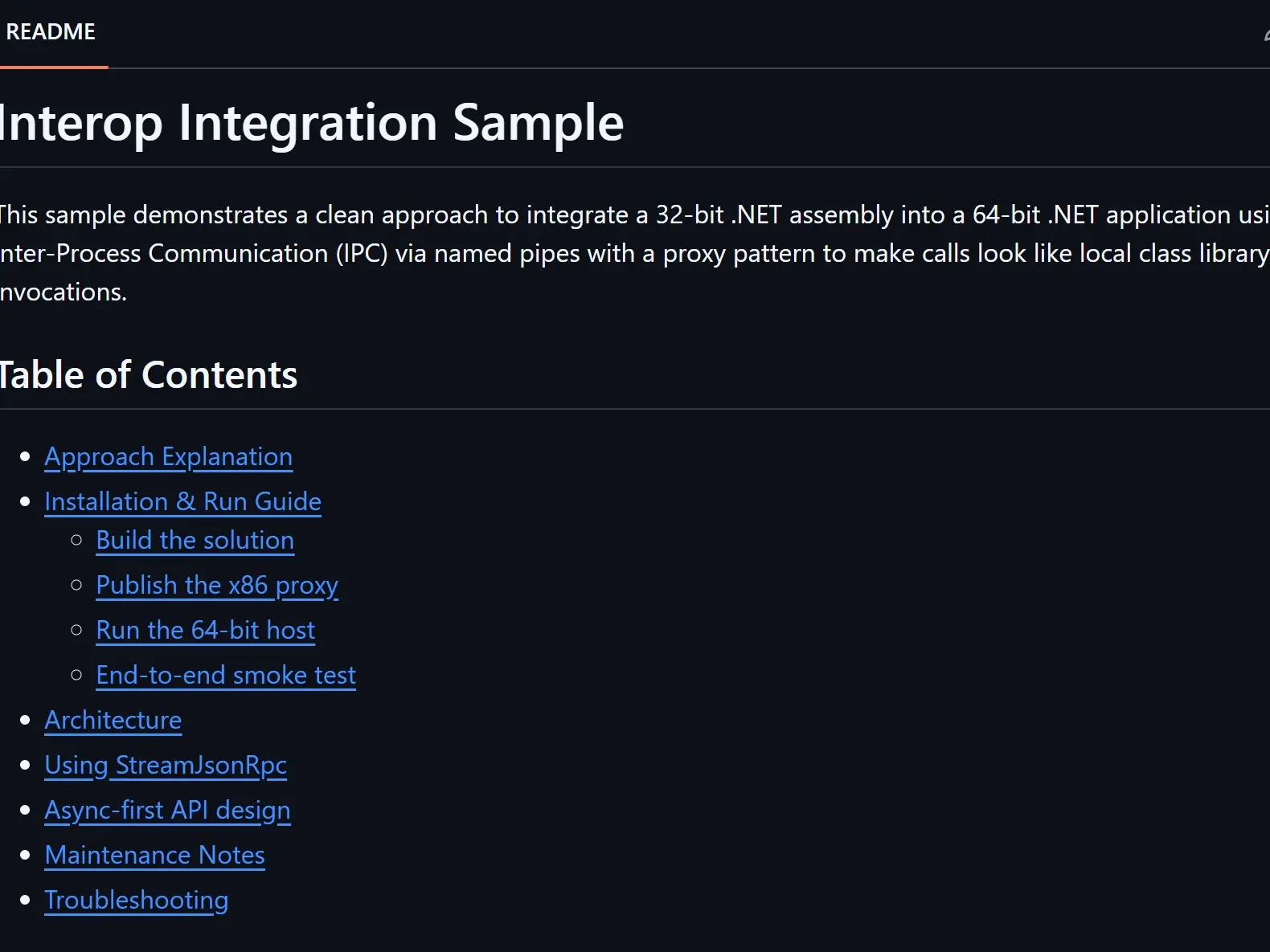Select the Run the 64-bit host link
Screen dimensions: 1270x952
point(205,630)
